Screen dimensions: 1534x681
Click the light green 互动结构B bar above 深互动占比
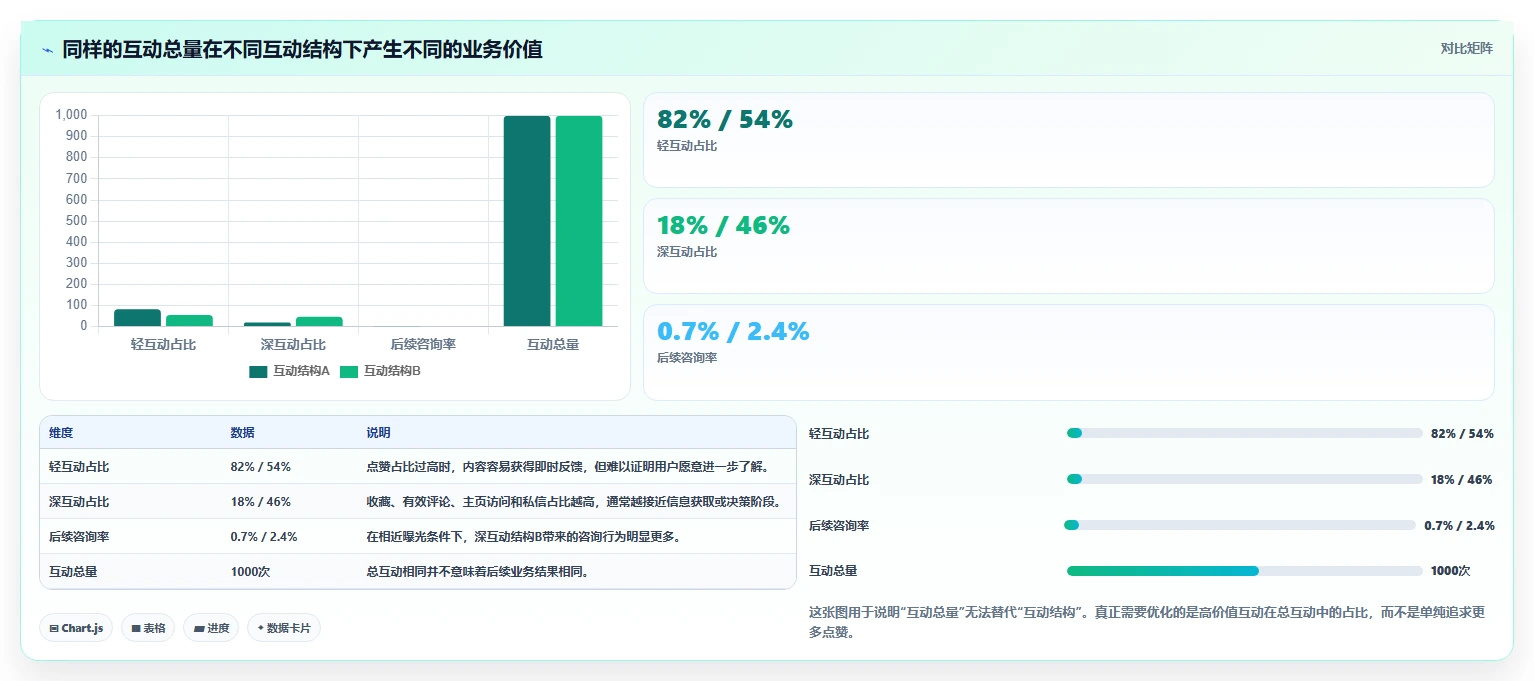point(319,322)
